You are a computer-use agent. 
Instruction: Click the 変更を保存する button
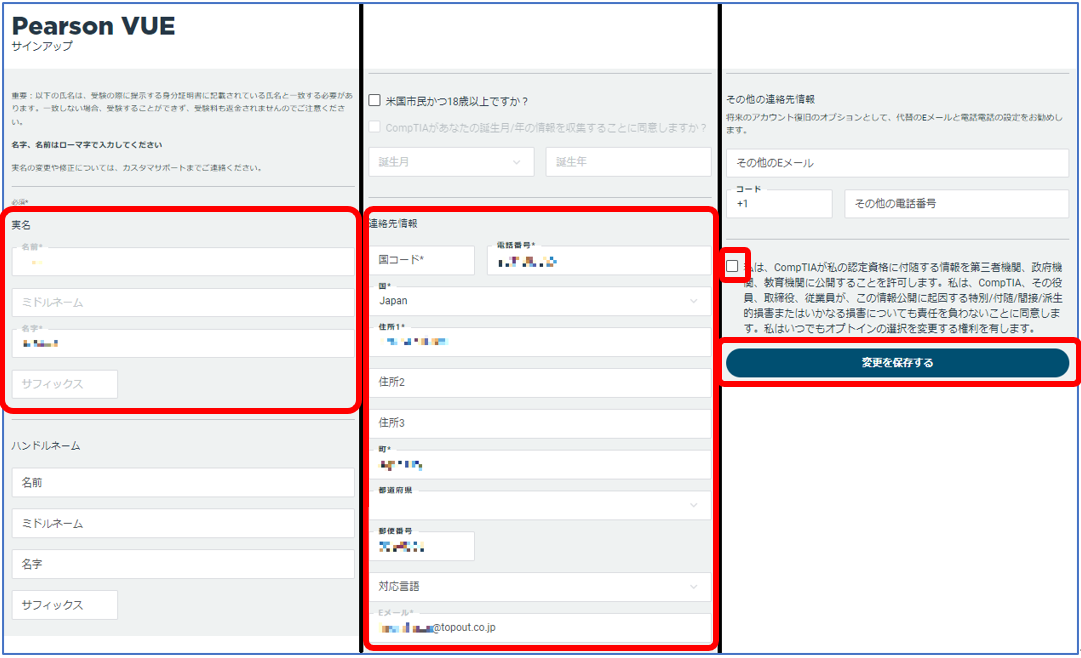coord(898,363)
